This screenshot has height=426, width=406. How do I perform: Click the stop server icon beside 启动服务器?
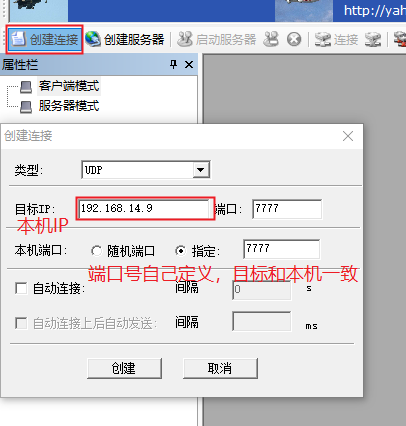click(271, 39)
